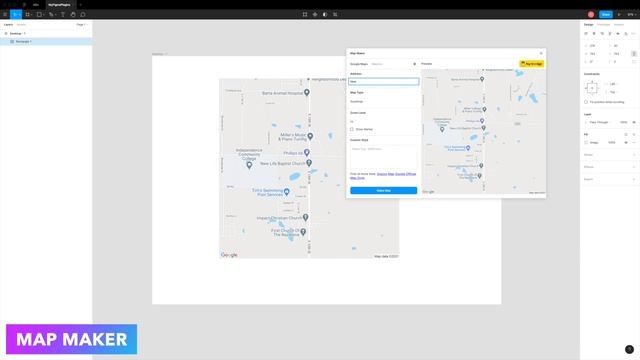
Task: Remove the Image fill with minus
Action: [x=634, y=142]
